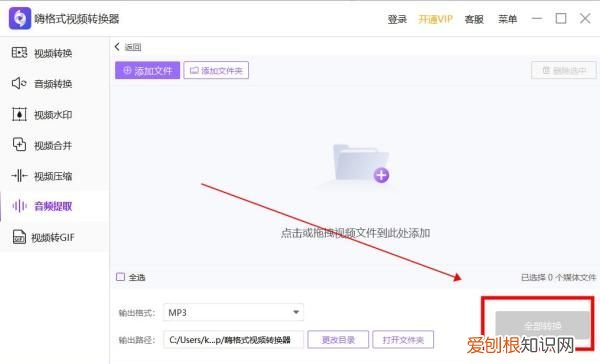Open 客服 support
This screenshot has width=600, height=364.
(474, 19)
